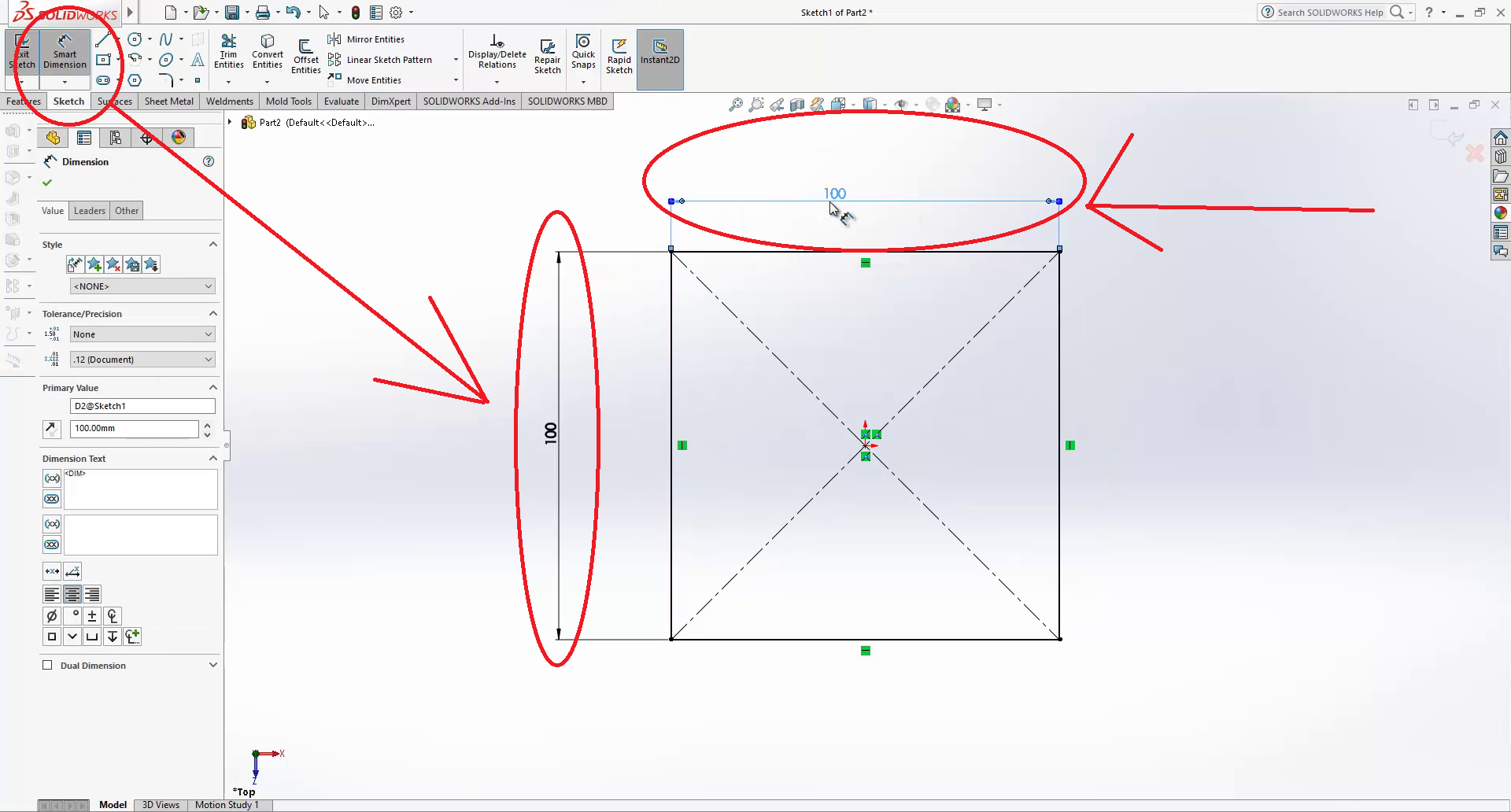
Task: Open the Repair Sketch tool
Action: (x=547, y=55)
